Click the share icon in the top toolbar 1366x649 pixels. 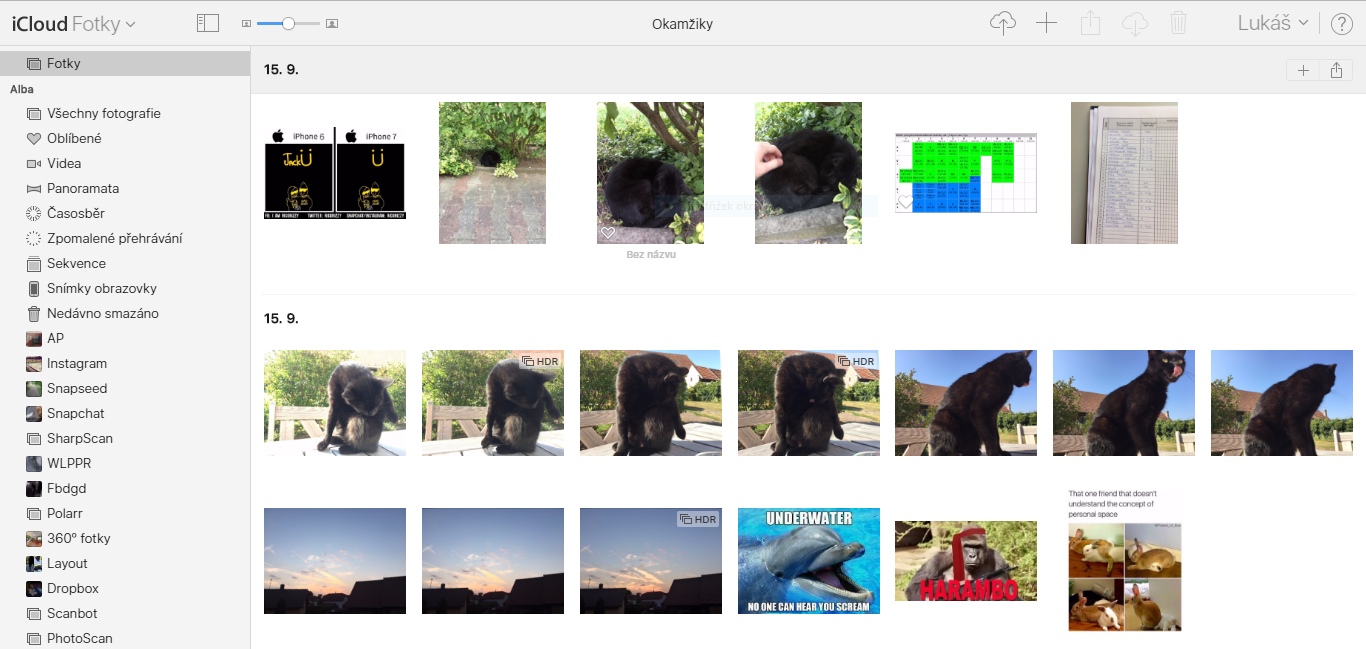tap(1090, 23)
